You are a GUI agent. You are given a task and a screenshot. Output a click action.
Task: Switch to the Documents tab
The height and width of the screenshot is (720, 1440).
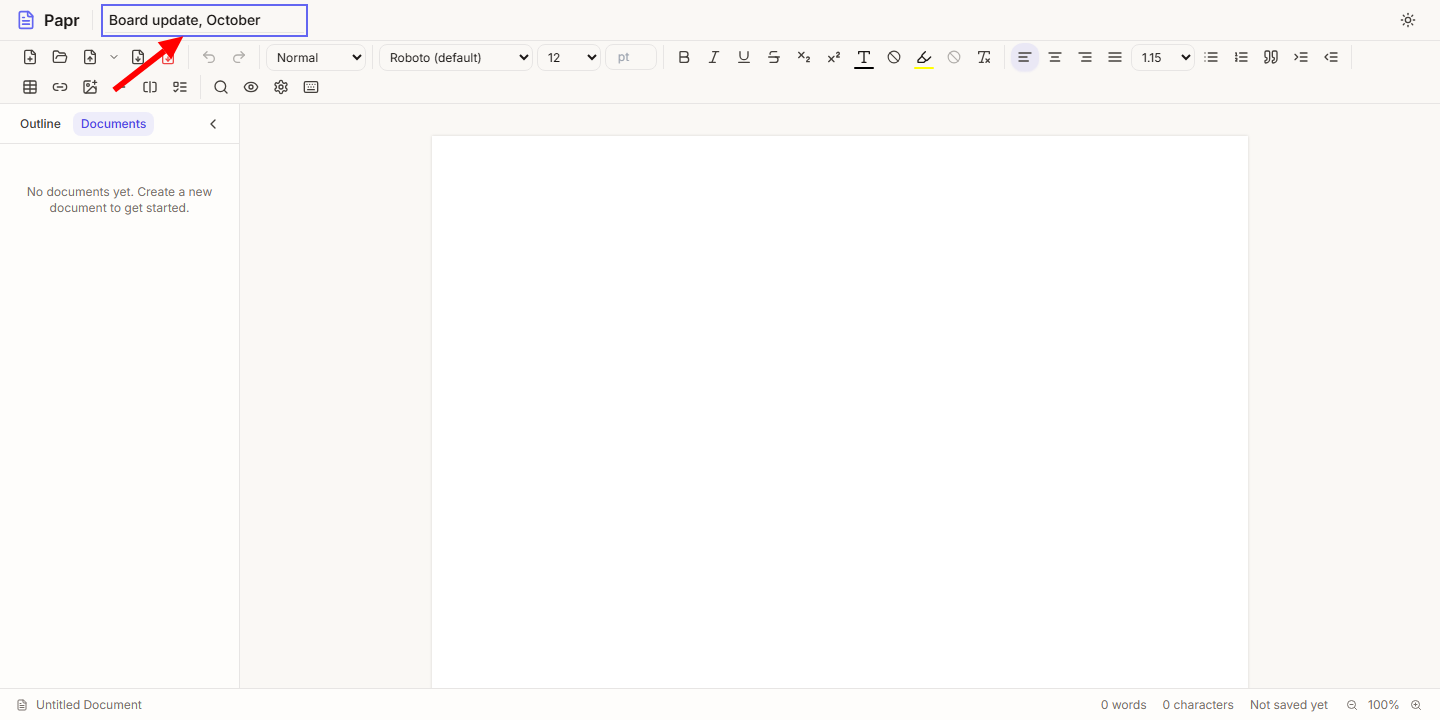coord(113,124)
